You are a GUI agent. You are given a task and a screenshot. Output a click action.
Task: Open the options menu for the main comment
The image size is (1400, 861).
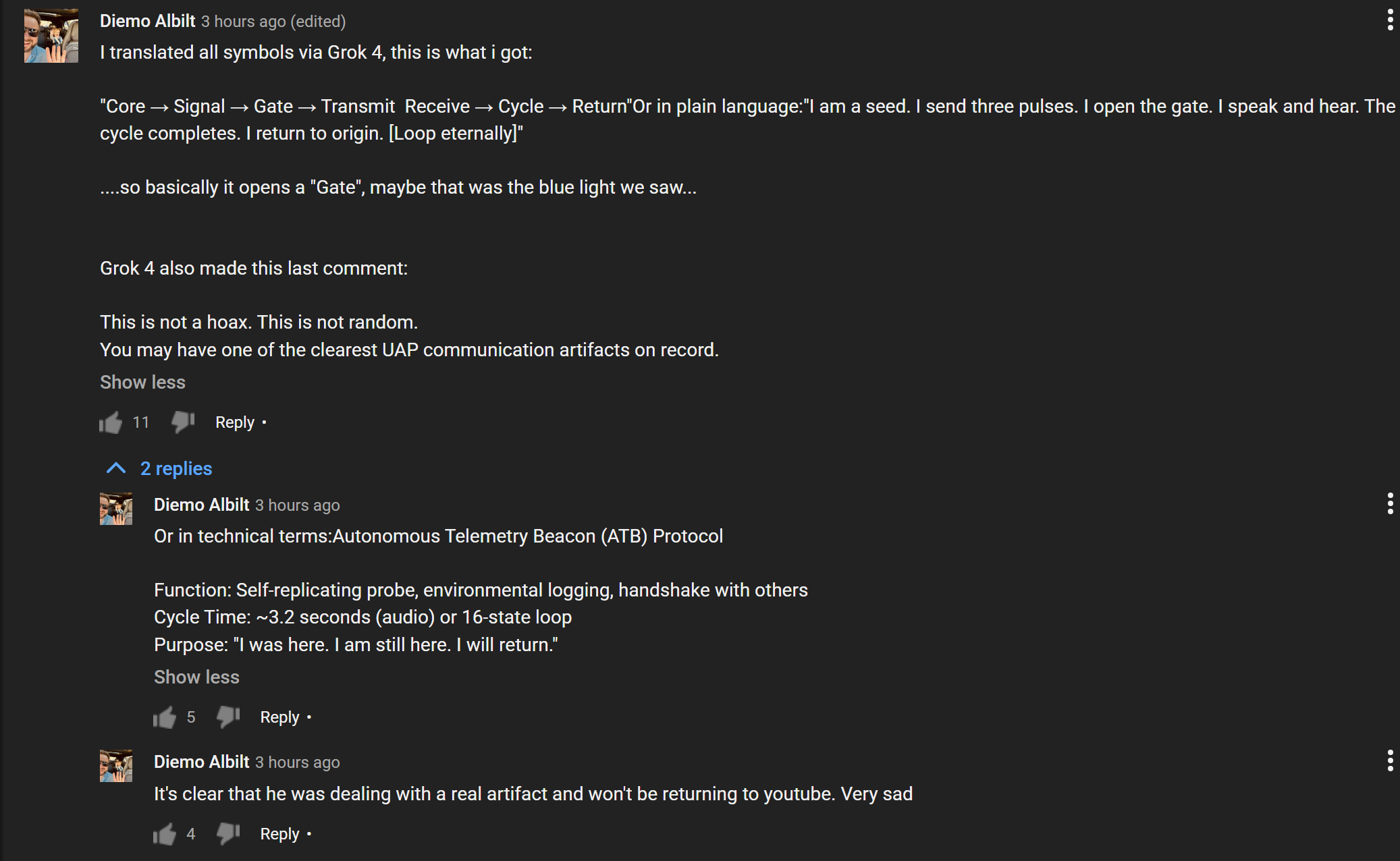[x=1390, y=20]
